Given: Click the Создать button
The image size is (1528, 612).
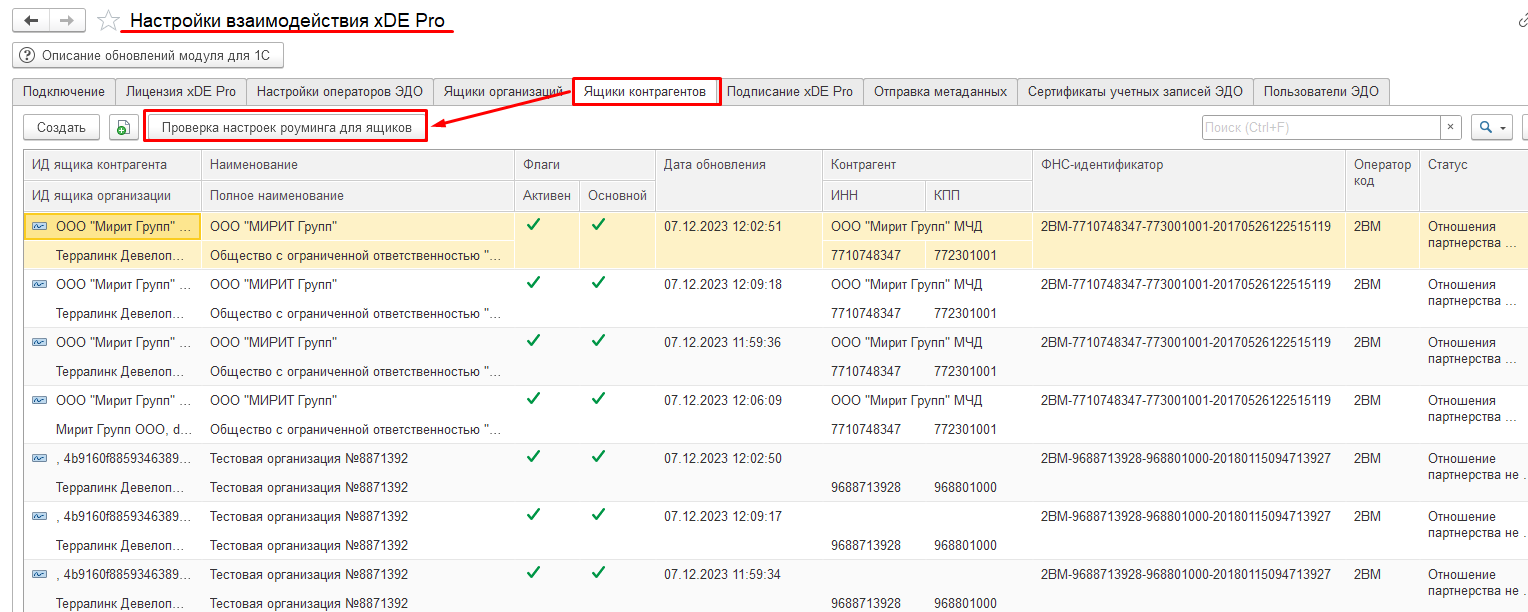Looking at the screenshot, I should [x=61, y=127].
